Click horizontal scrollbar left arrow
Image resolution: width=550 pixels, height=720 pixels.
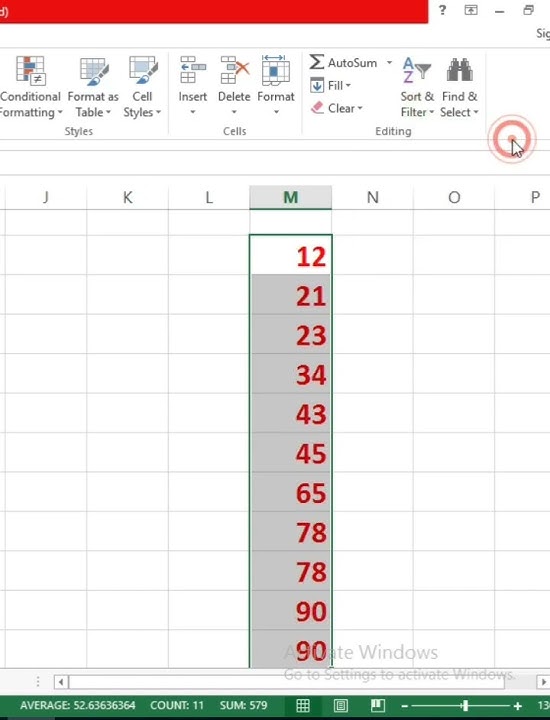pos(61,682)
